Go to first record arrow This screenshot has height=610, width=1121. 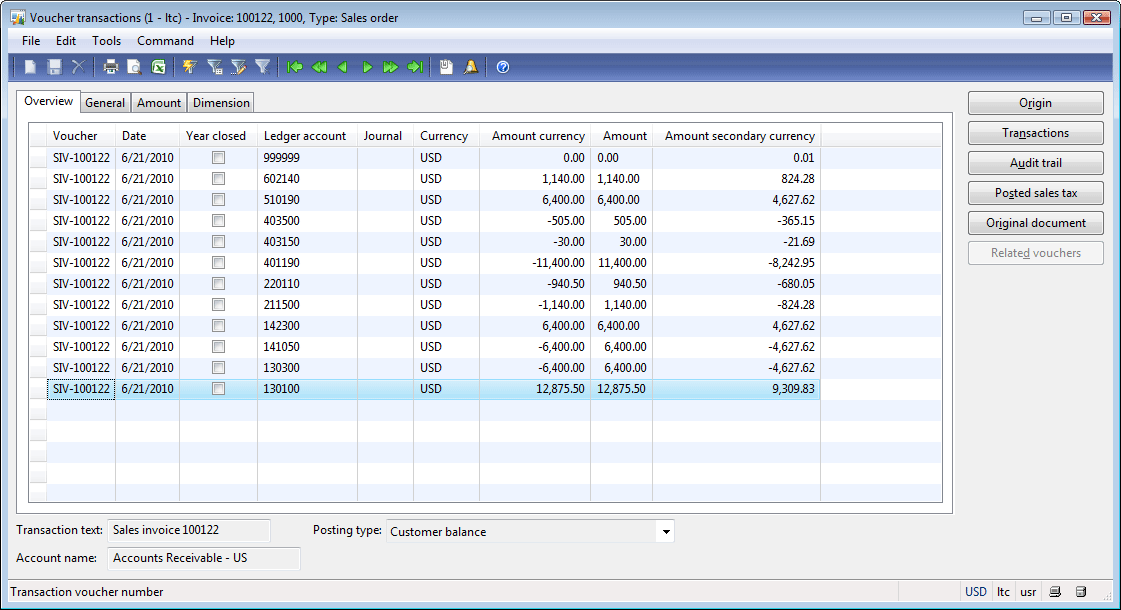(295, 67)
